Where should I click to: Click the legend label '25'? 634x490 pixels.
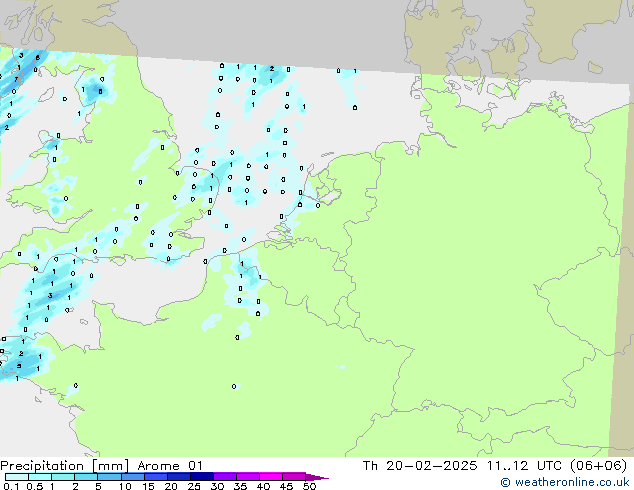click(194, 486)
